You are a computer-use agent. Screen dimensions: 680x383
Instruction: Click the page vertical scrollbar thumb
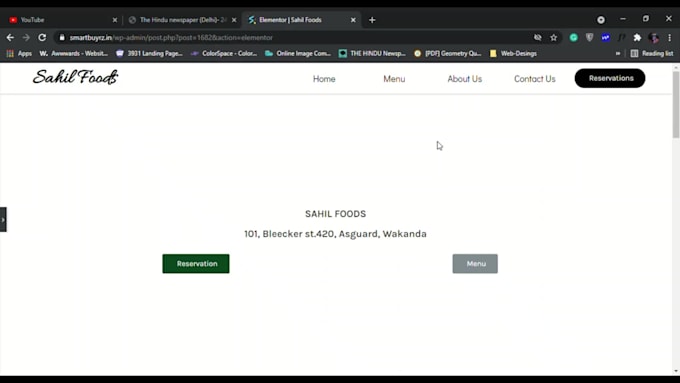[676, 104]
